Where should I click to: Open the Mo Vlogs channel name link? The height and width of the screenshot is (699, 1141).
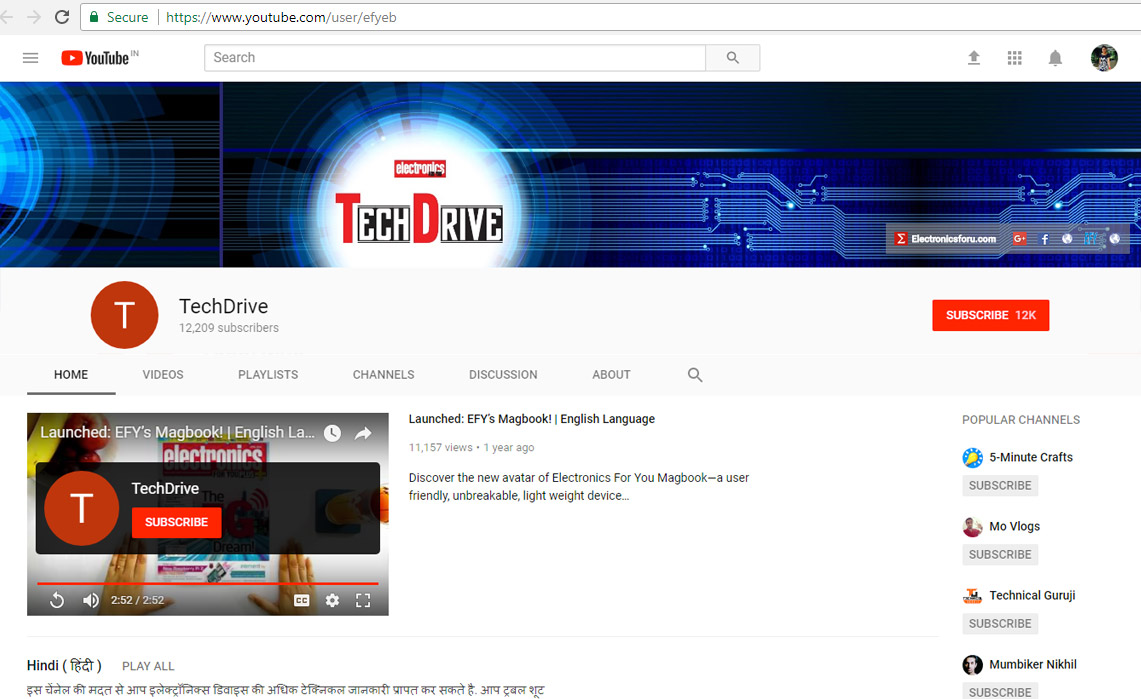(x=1014, y=526)
